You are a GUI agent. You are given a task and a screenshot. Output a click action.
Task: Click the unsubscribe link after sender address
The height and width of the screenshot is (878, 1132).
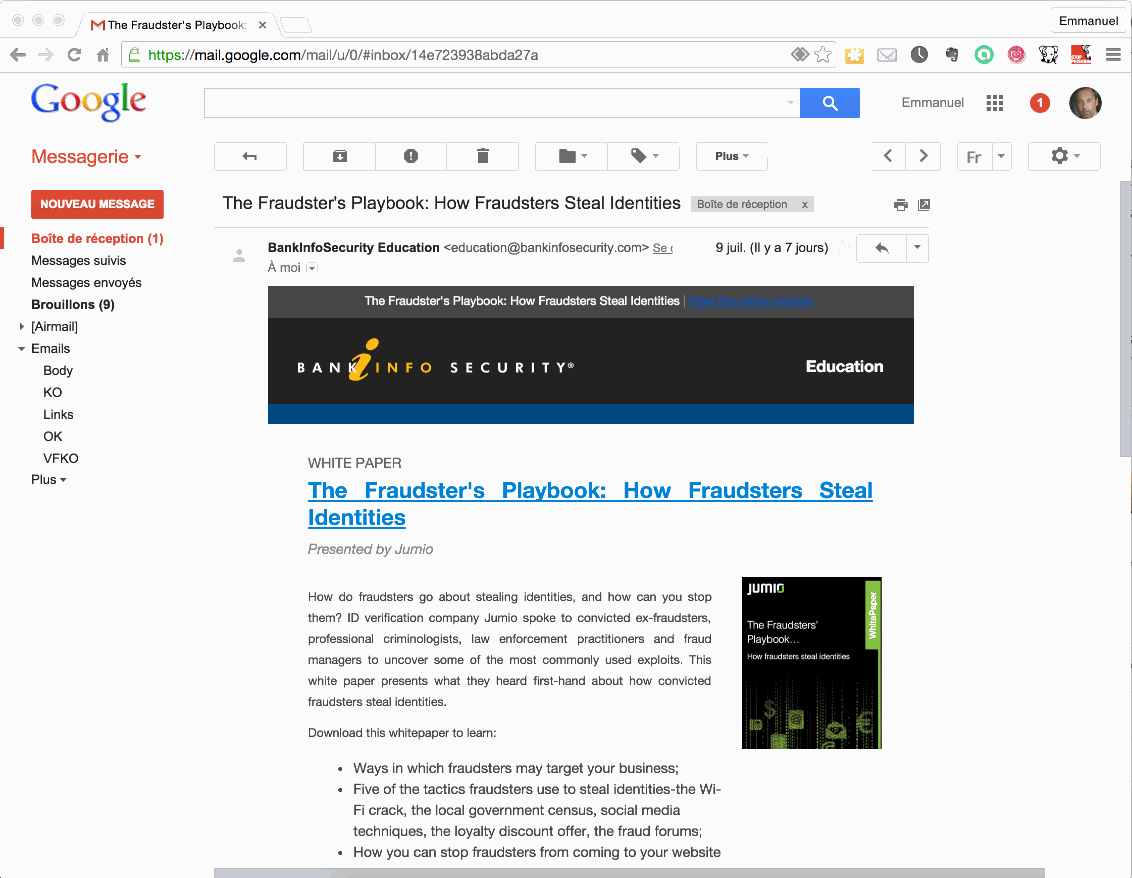(663, 248)
